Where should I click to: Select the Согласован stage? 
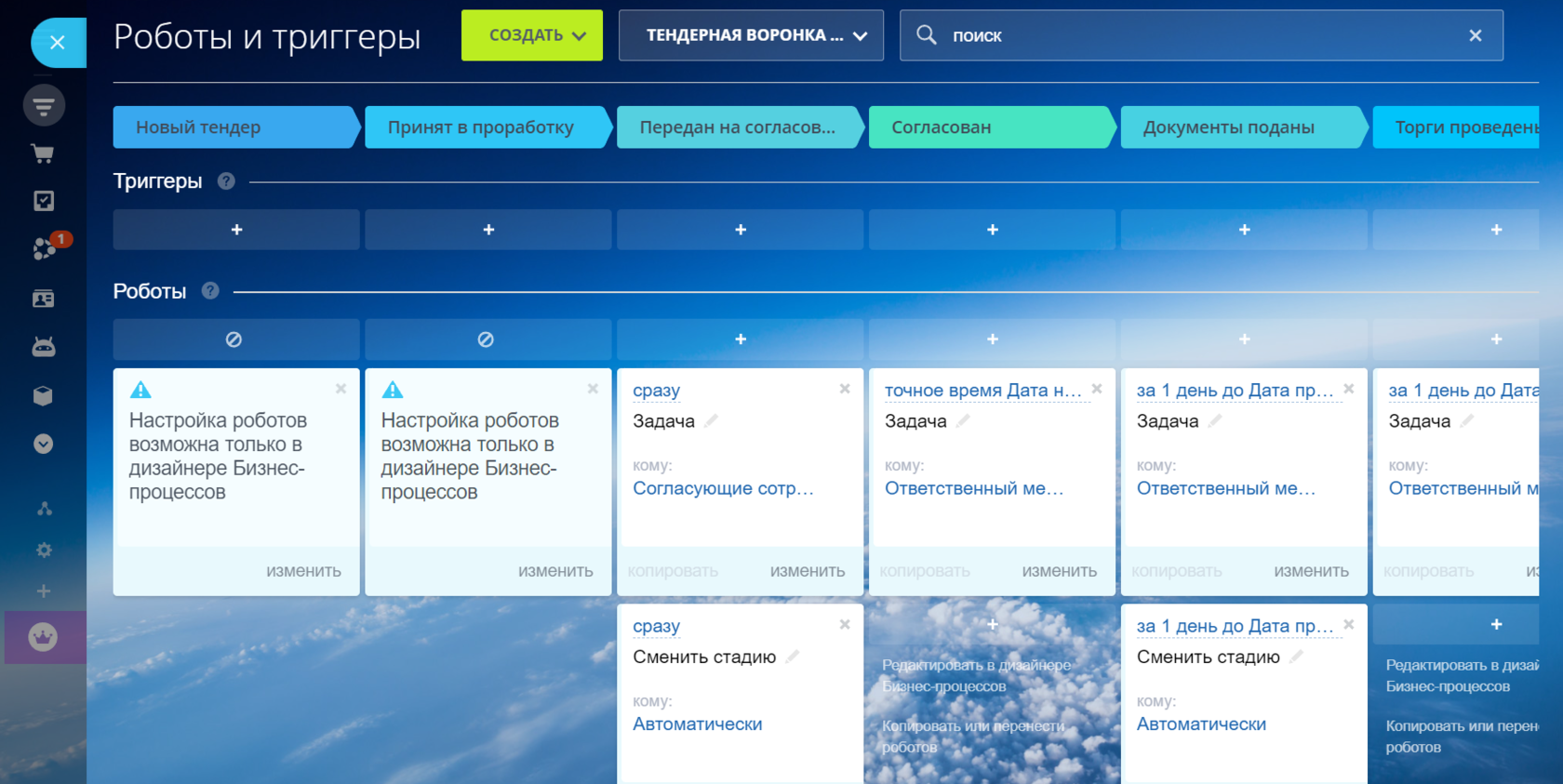pos(992,127)
